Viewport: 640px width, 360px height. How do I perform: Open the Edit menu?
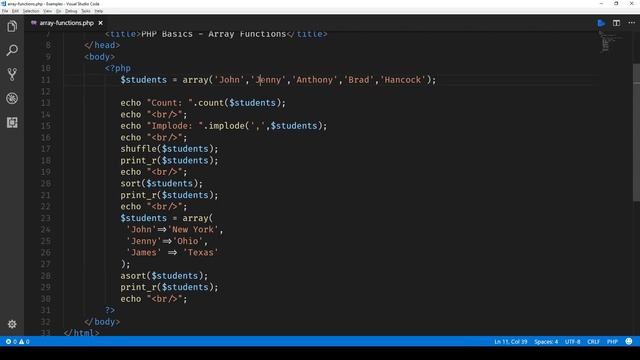15,11
